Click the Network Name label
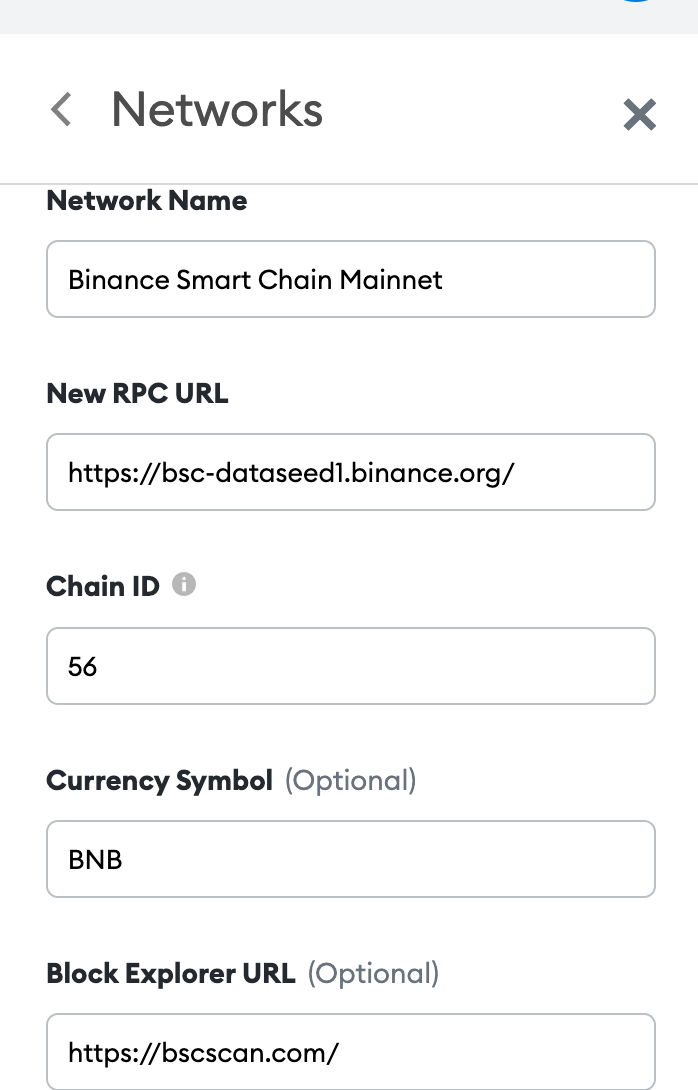This screenshot has height=1090, width=698. tap(147, 201)
